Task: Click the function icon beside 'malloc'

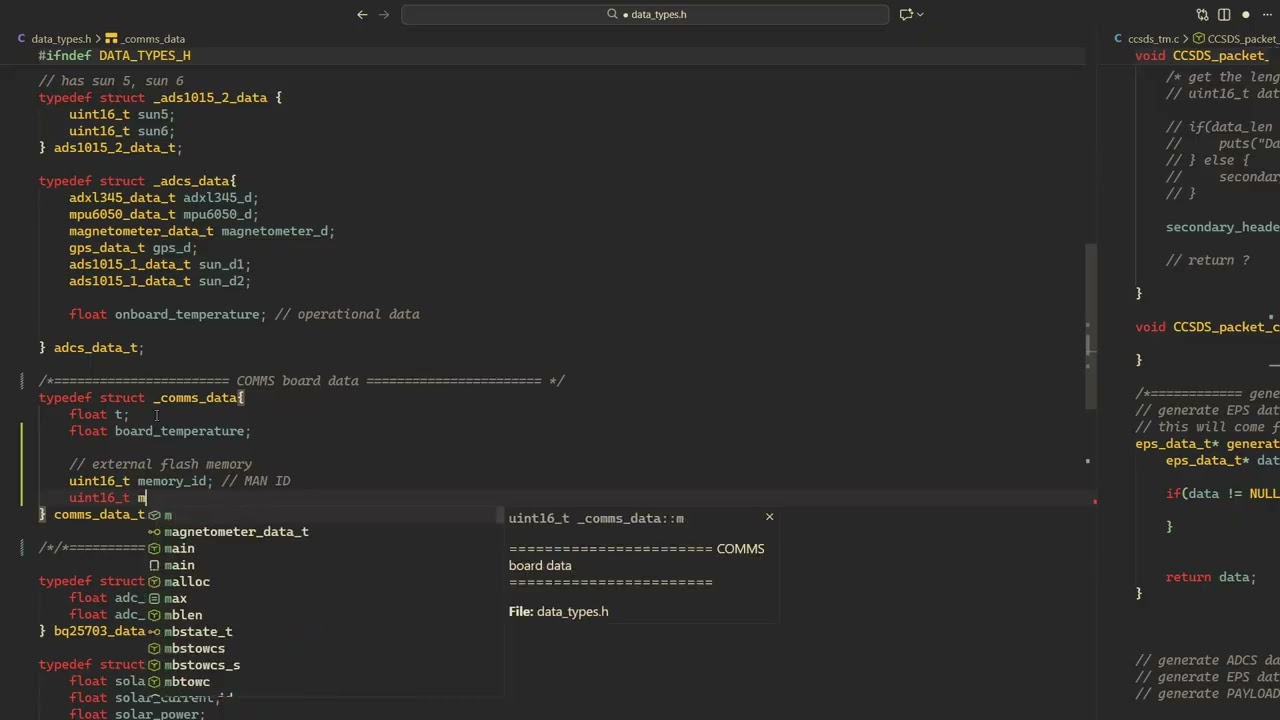Action: click(154, 582)
